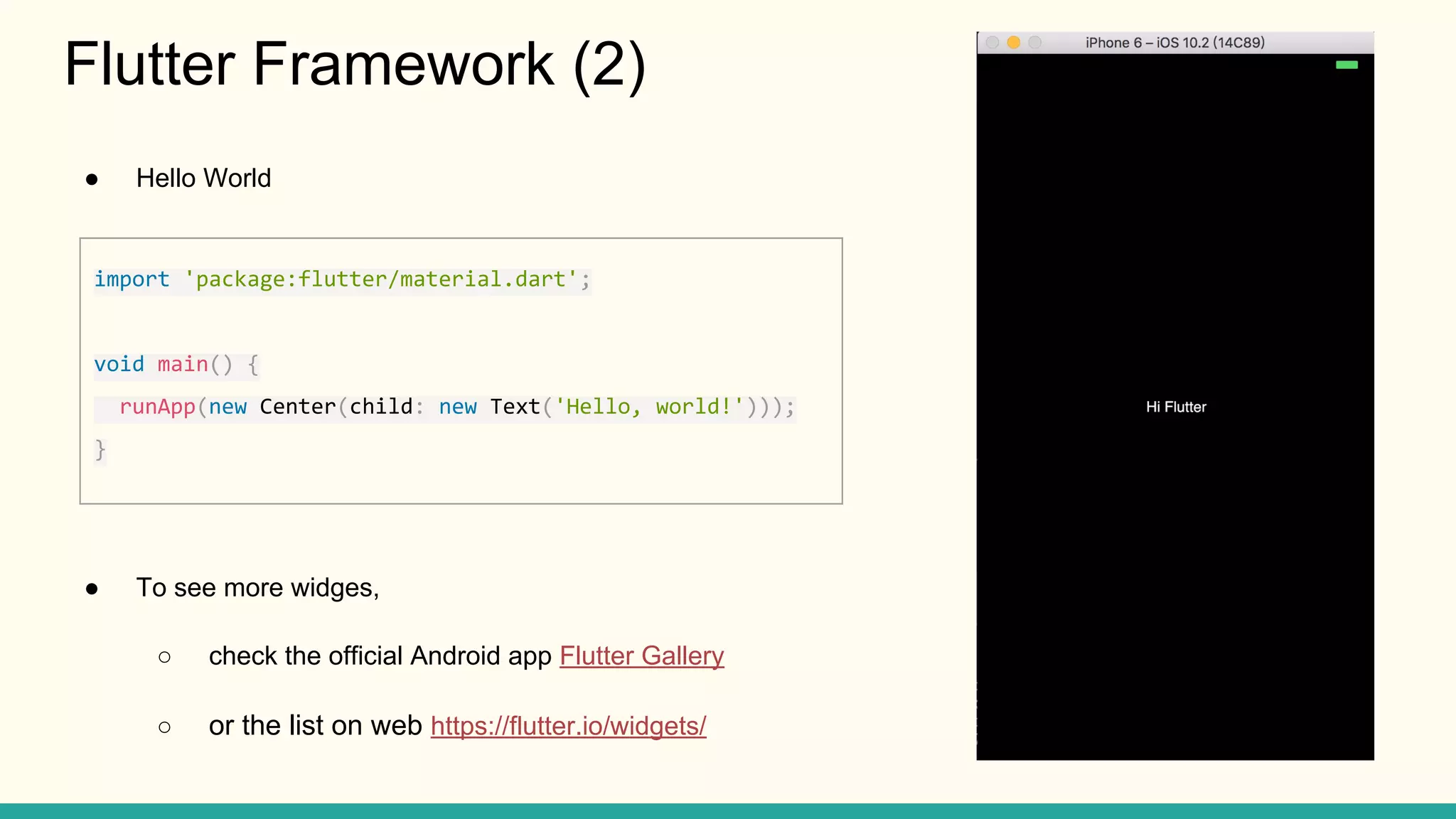This screenshot has height=819, width=1456.
Task: Click the slide title 'Flutter Framework (2)'
Action: click(355, 65)
